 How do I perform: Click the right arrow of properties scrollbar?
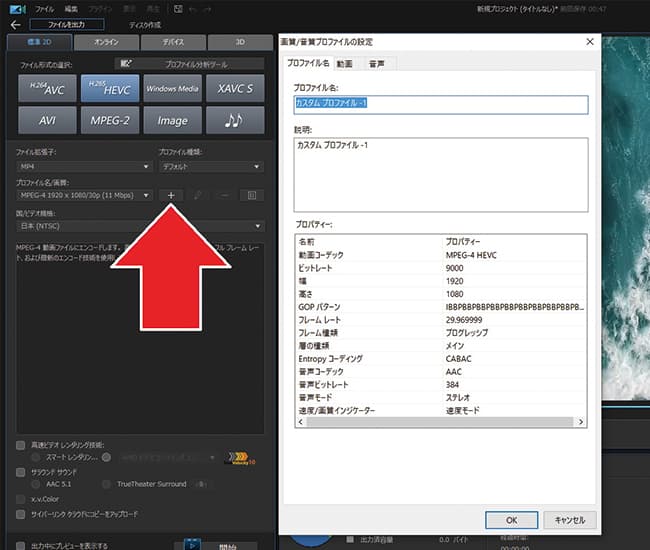tap(581, 422)
